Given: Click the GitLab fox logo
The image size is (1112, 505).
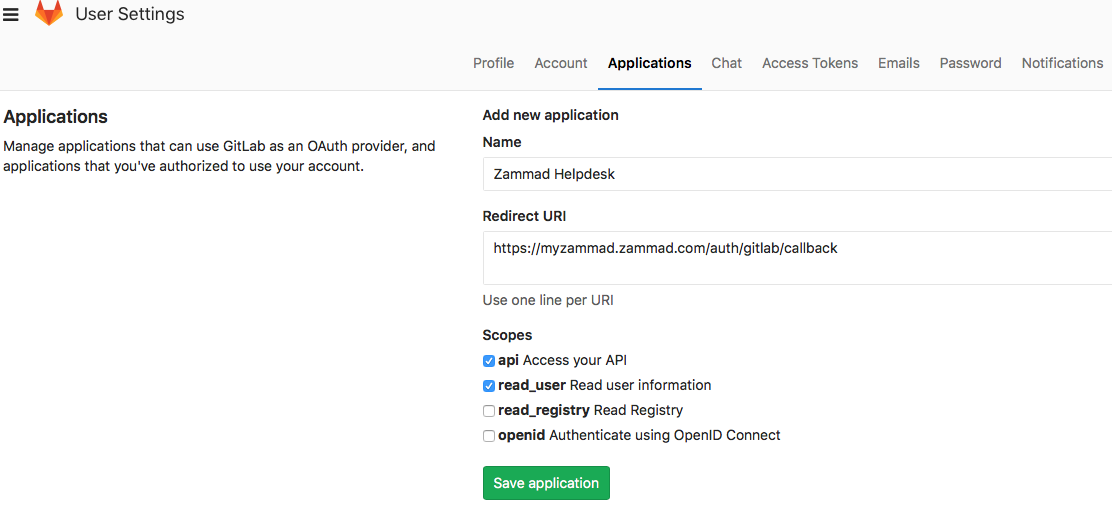Looking at the screenshot, I should 49,13.
